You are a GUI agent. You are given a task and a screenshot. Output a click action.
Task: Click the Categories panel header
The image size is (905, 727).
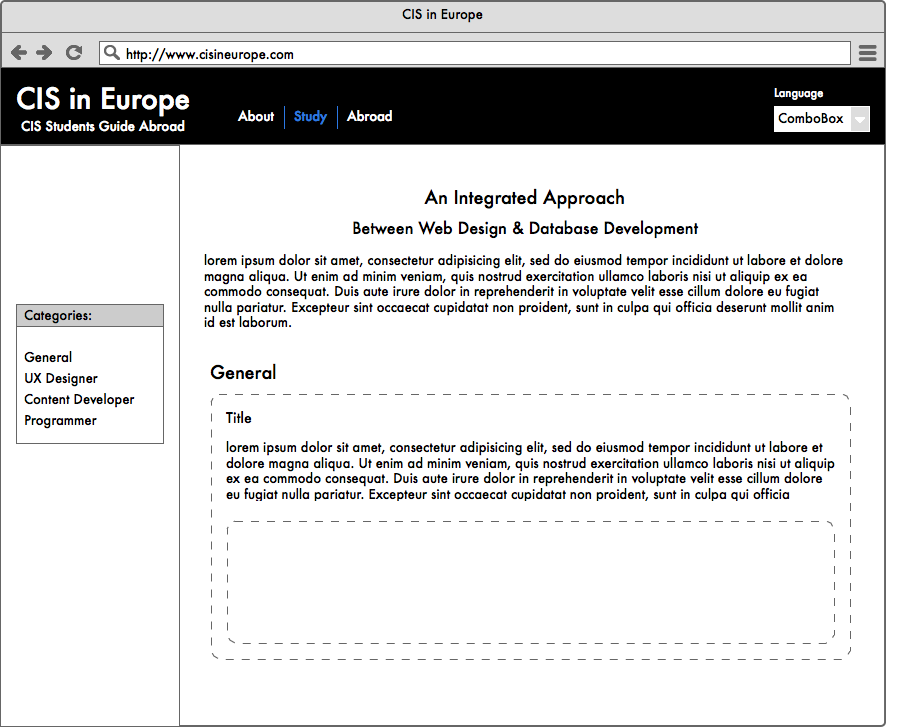point(90,315)
